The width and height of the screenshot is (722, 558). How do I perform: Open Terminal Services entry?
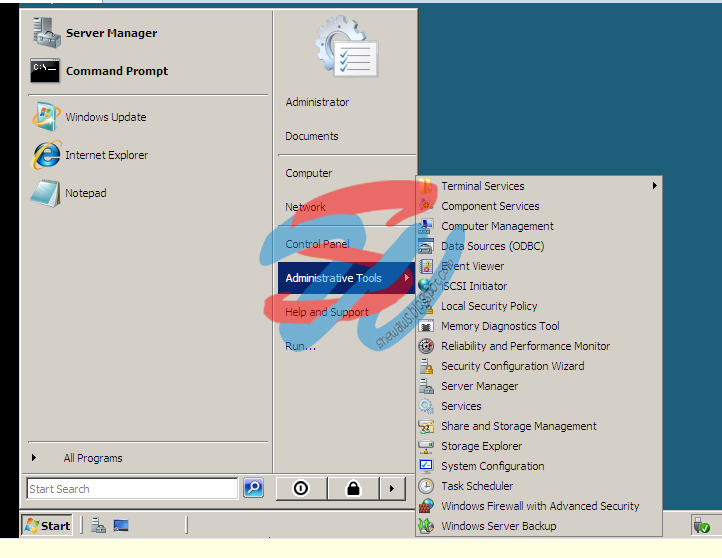(x=539, y=186)
